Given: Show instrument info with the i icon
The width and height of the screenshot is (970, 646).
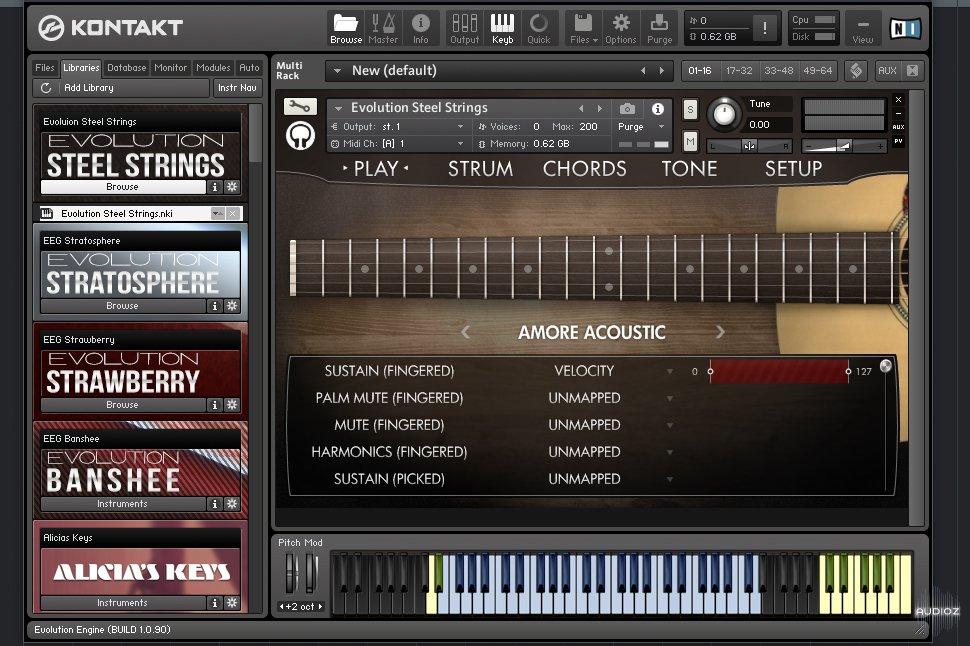Looking at the screenshot, I should click(x=658, y=109).
